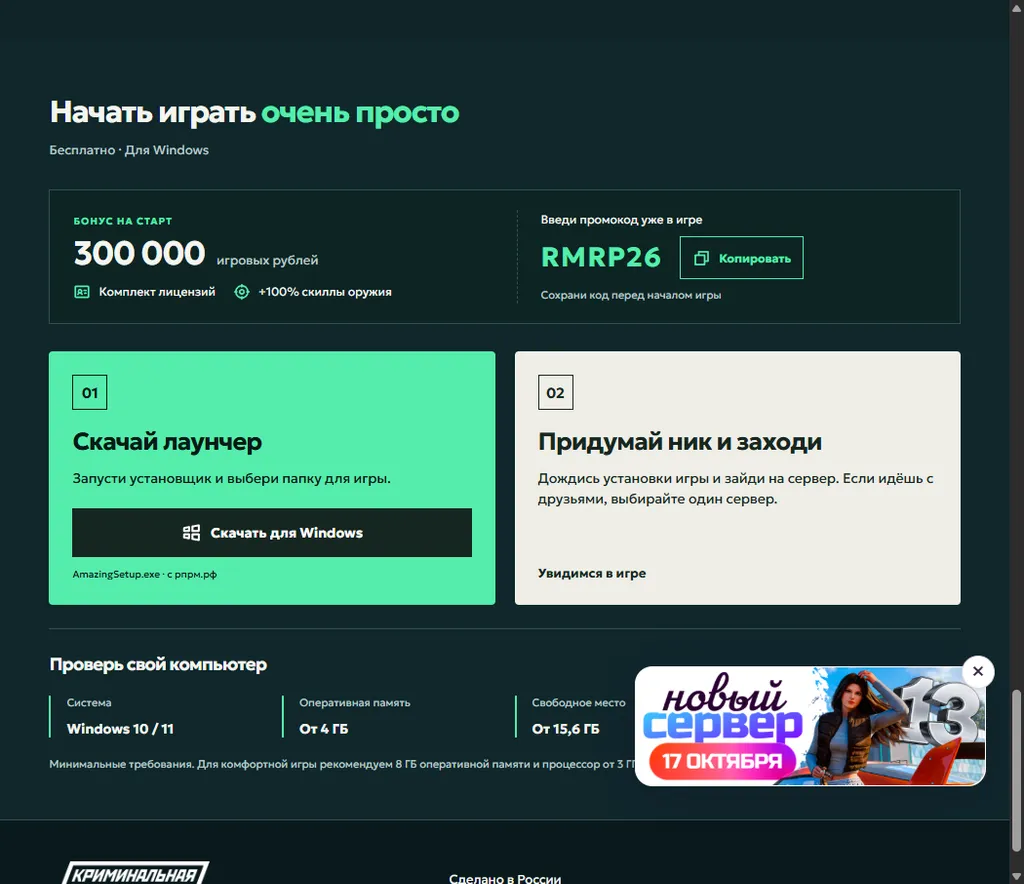
Task: Open the Новый сервер 17 октября banner
Action: (x=810, y=725)
